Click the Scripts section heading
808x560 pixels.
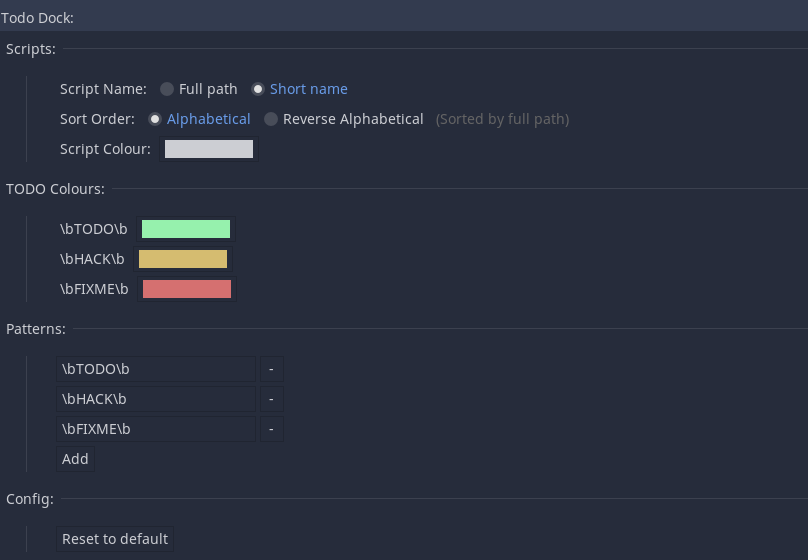pos(31,49)
